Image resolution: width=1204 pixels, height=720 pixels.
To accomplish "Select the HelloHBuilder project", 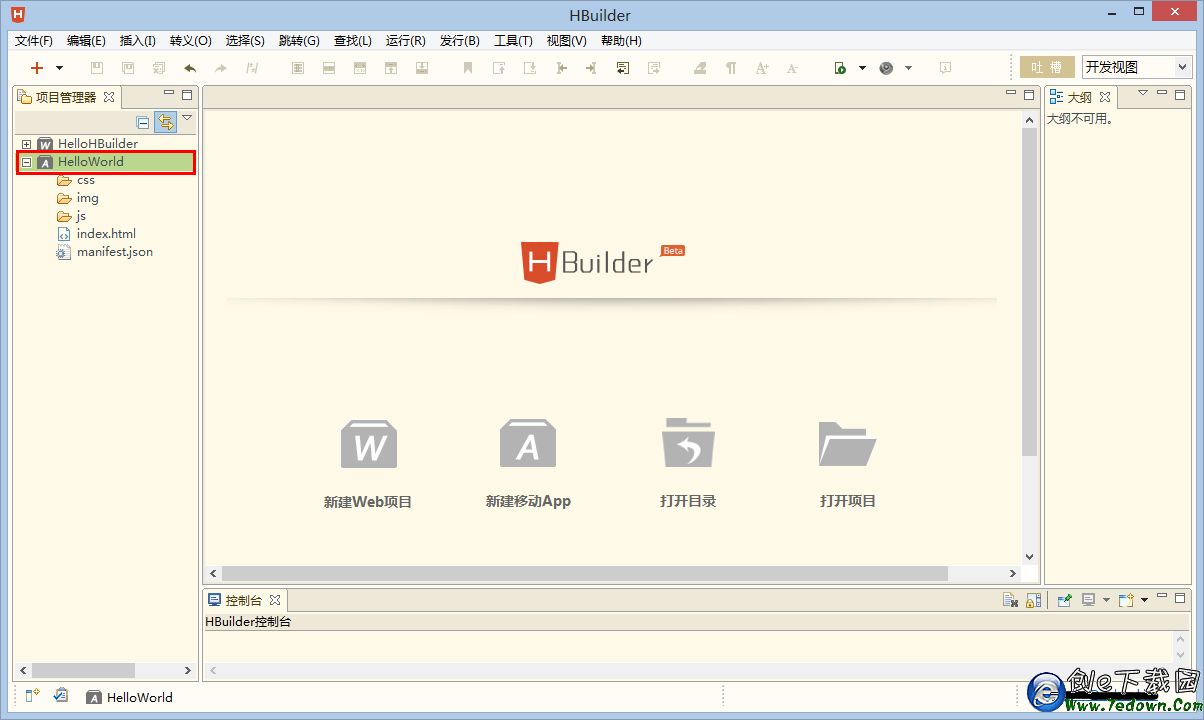I will point(98,144).
